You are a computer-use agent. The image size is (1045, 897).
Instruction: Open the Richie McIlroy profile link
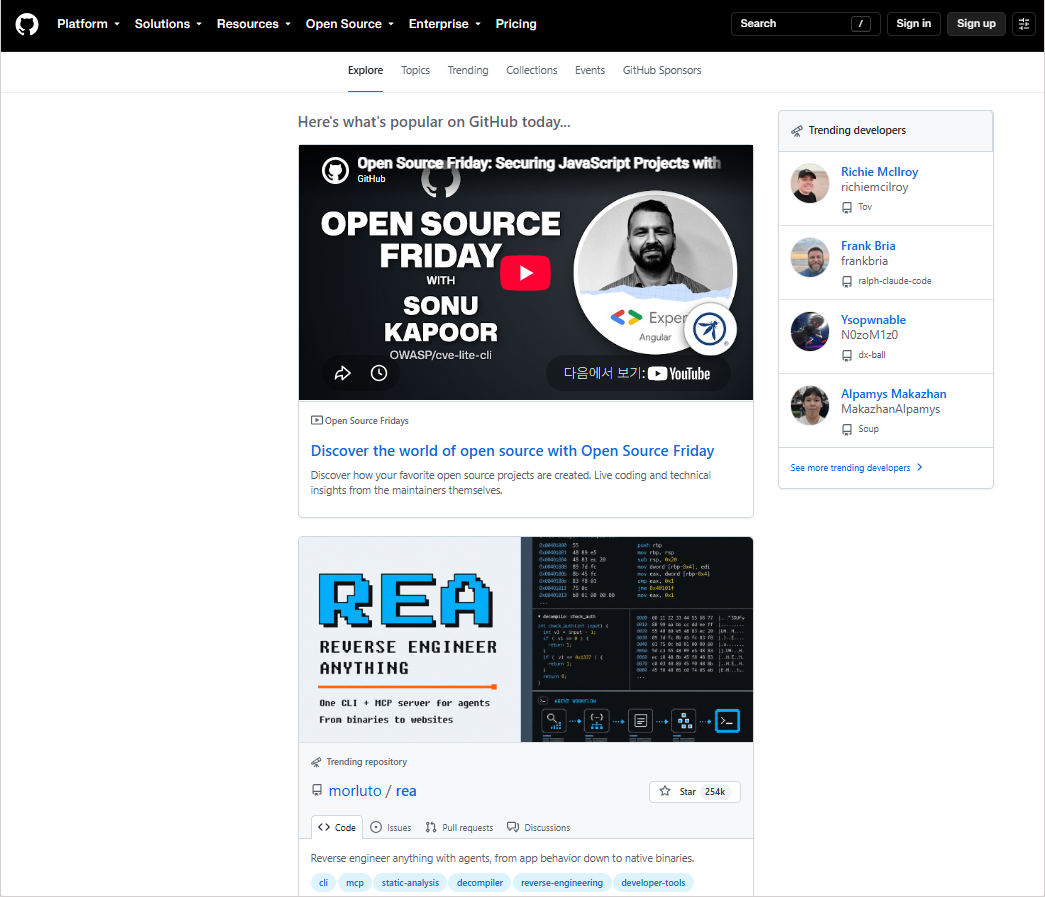point(879,172)
